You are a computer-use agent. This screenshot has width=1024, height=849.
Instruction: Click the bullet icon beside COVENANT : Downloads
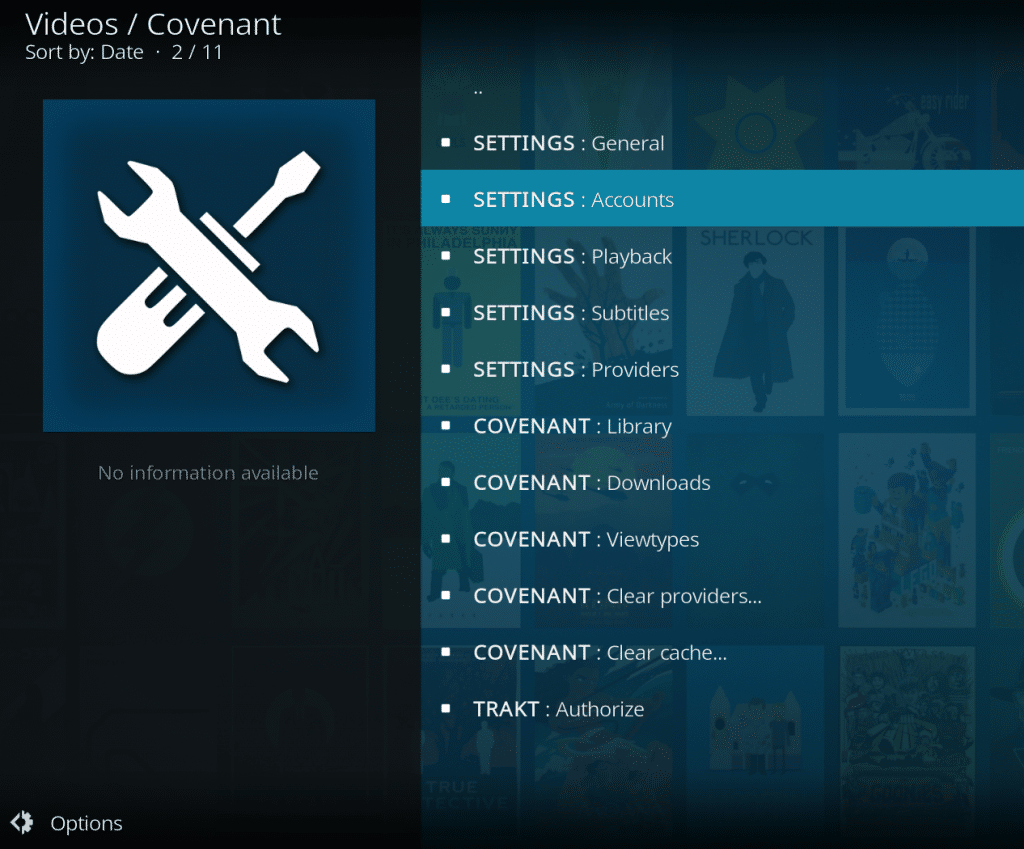click(446, 483)
